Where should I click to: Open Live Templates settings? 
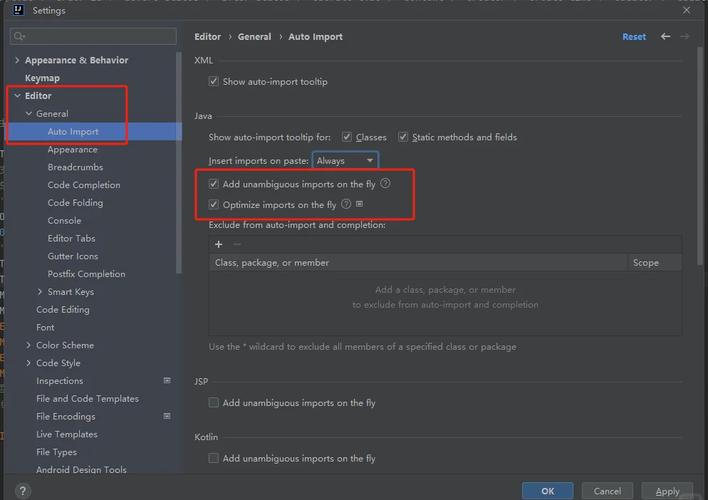[x=67, y=434]
